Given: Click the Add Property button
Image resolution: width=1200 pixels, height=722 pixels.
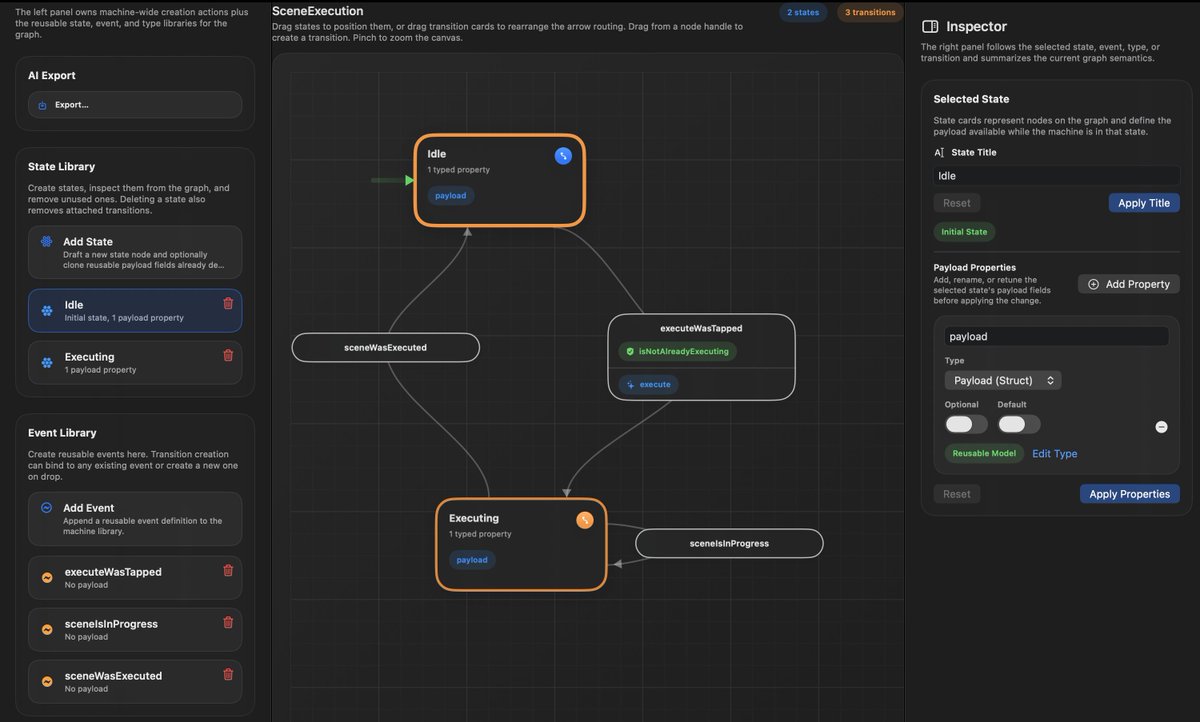Looking at the screenshot, I should click(1129, 284).
